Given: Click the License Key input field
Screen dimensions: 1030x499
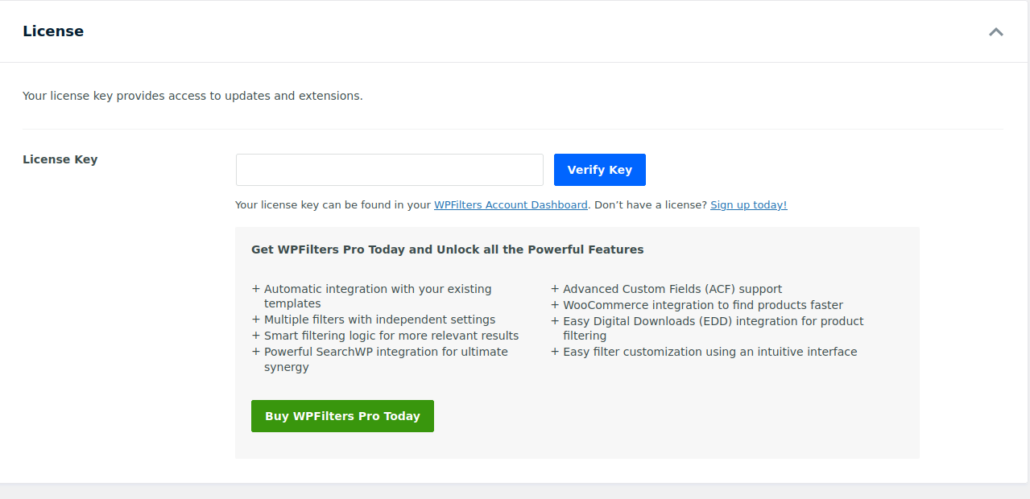Looking at the screenshot, I should [389, 170].
